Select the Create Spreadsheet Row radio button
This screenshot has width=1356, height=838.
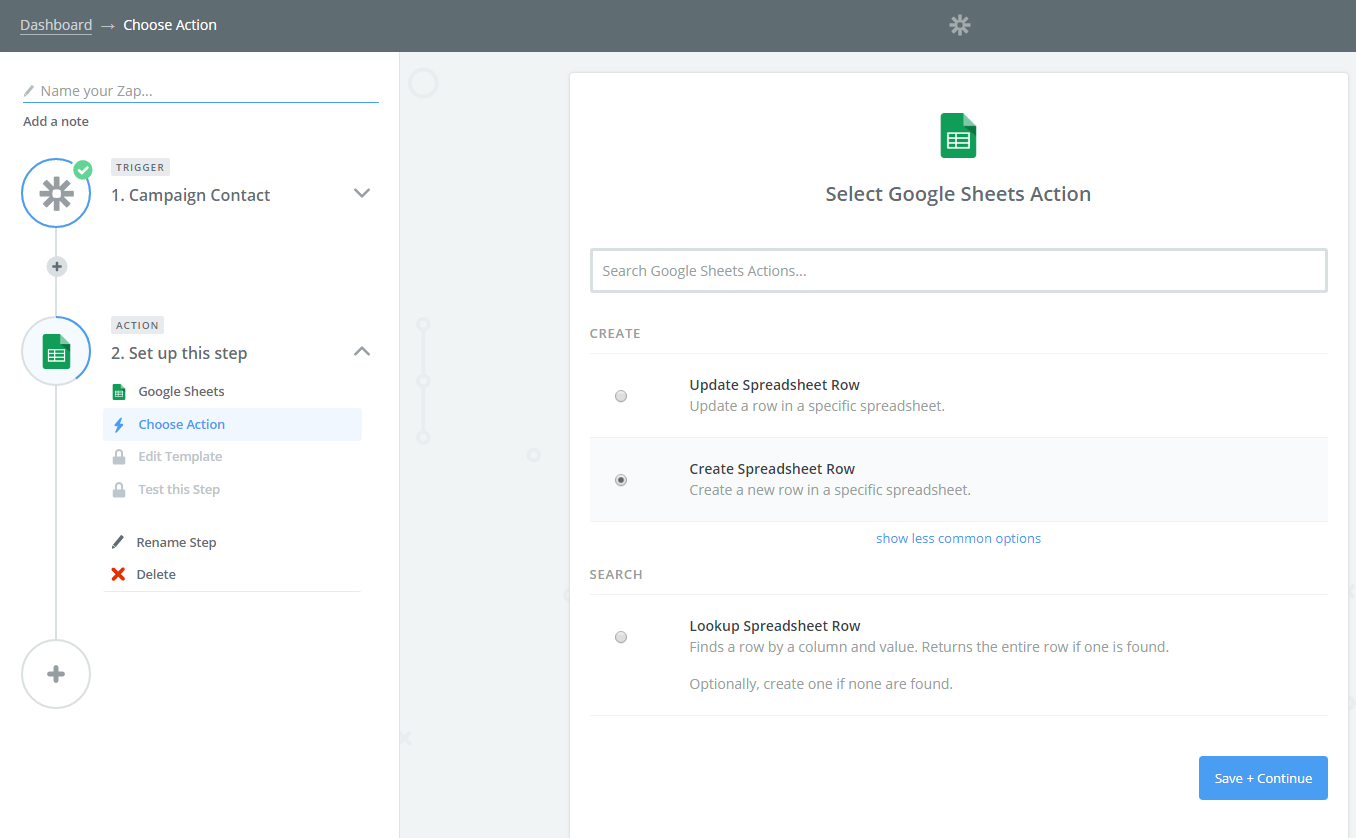(621, 480)
